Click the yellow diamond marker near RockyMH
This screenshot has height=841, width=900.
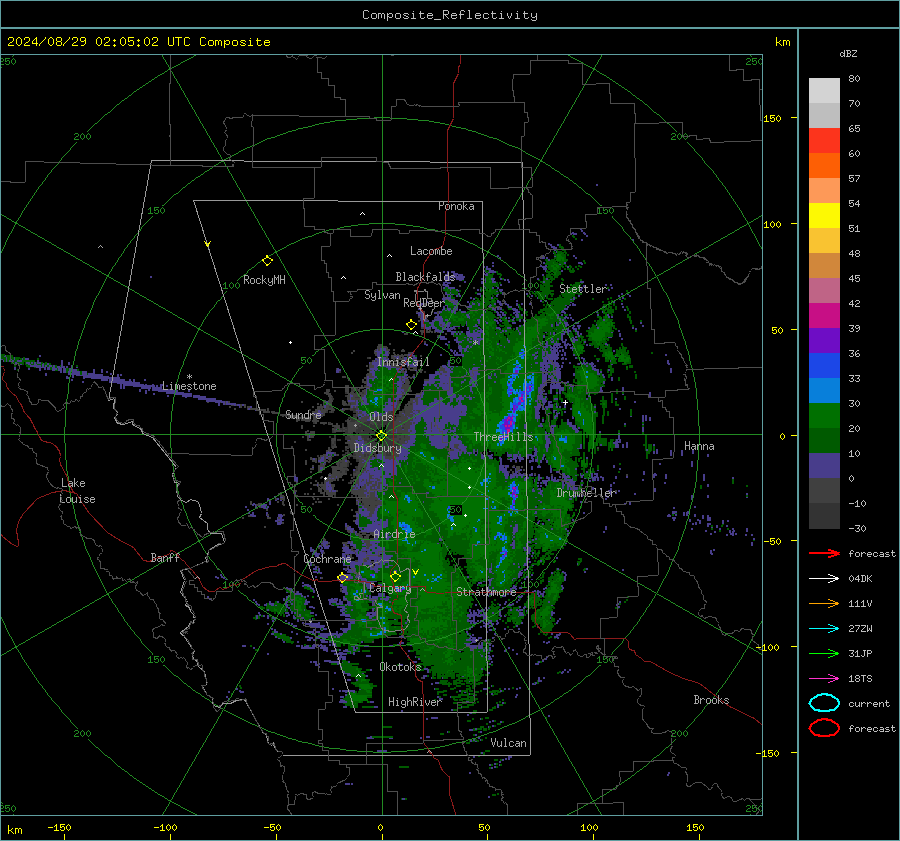pyautogui.click(x=267, y=261)
